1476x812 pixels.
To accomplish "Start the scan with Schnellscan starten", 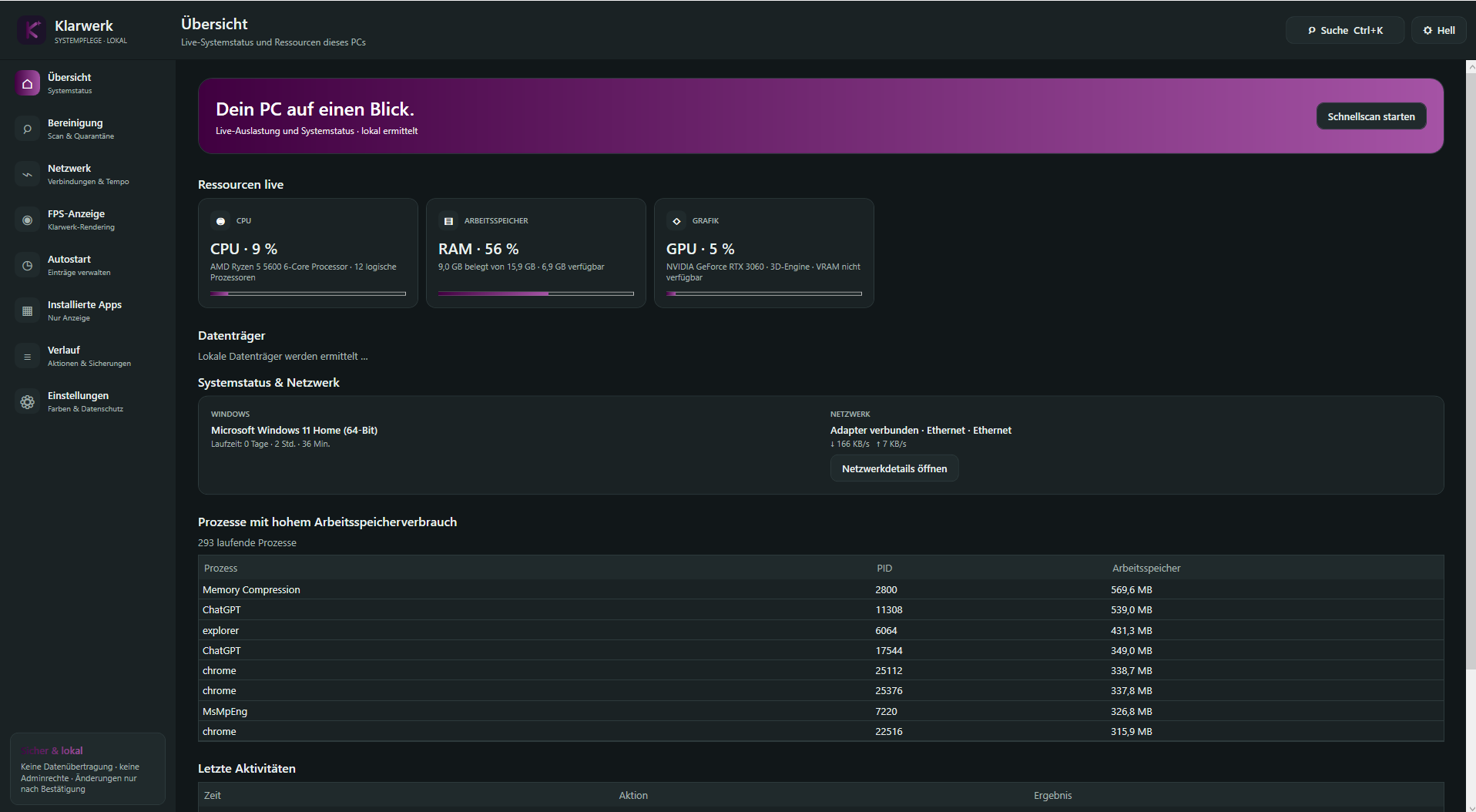I will click(x=1371, y=116).
